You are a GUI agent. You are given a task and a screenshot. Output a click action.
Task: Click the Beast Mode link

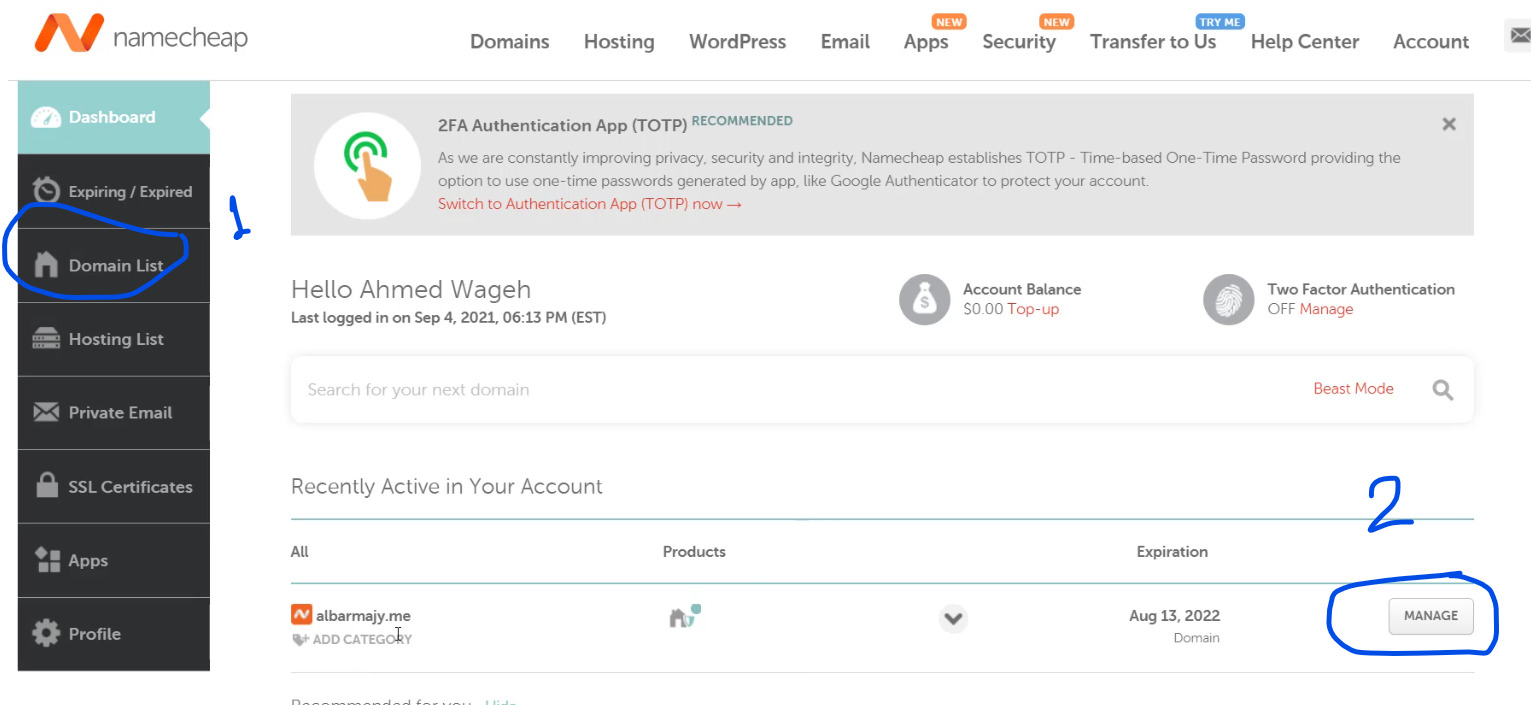(1353, 389)
